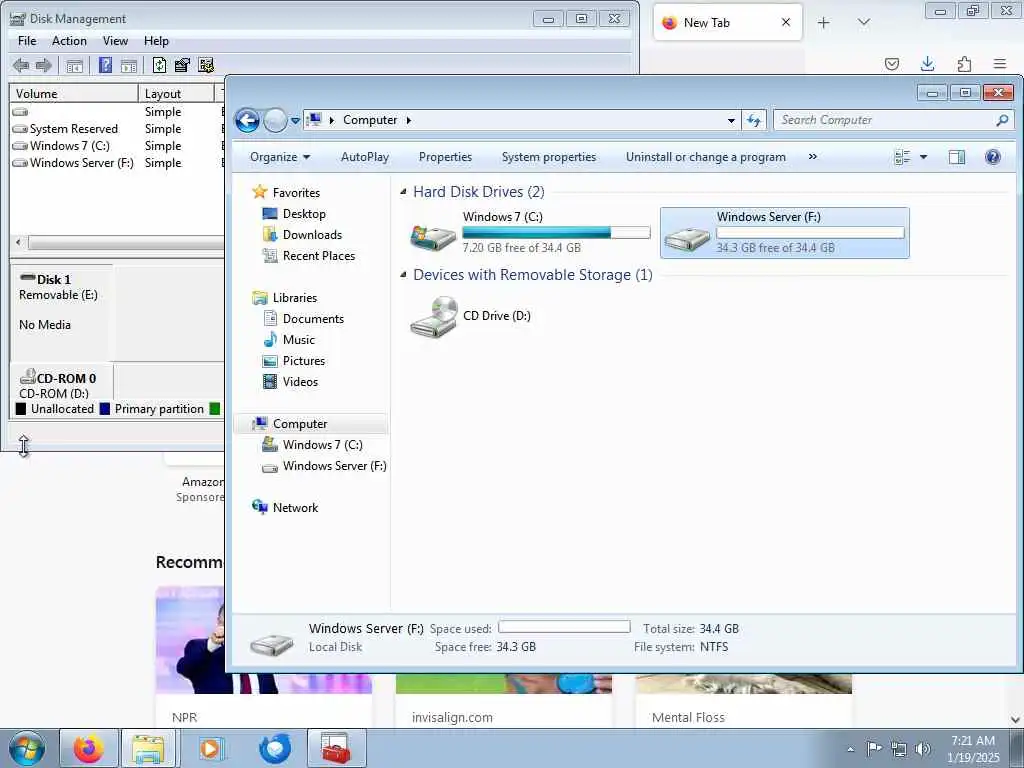The height and width of the screenshot is (768, 1024).
Task: Click Uninstall or change a program
Action: pos(705,157)
